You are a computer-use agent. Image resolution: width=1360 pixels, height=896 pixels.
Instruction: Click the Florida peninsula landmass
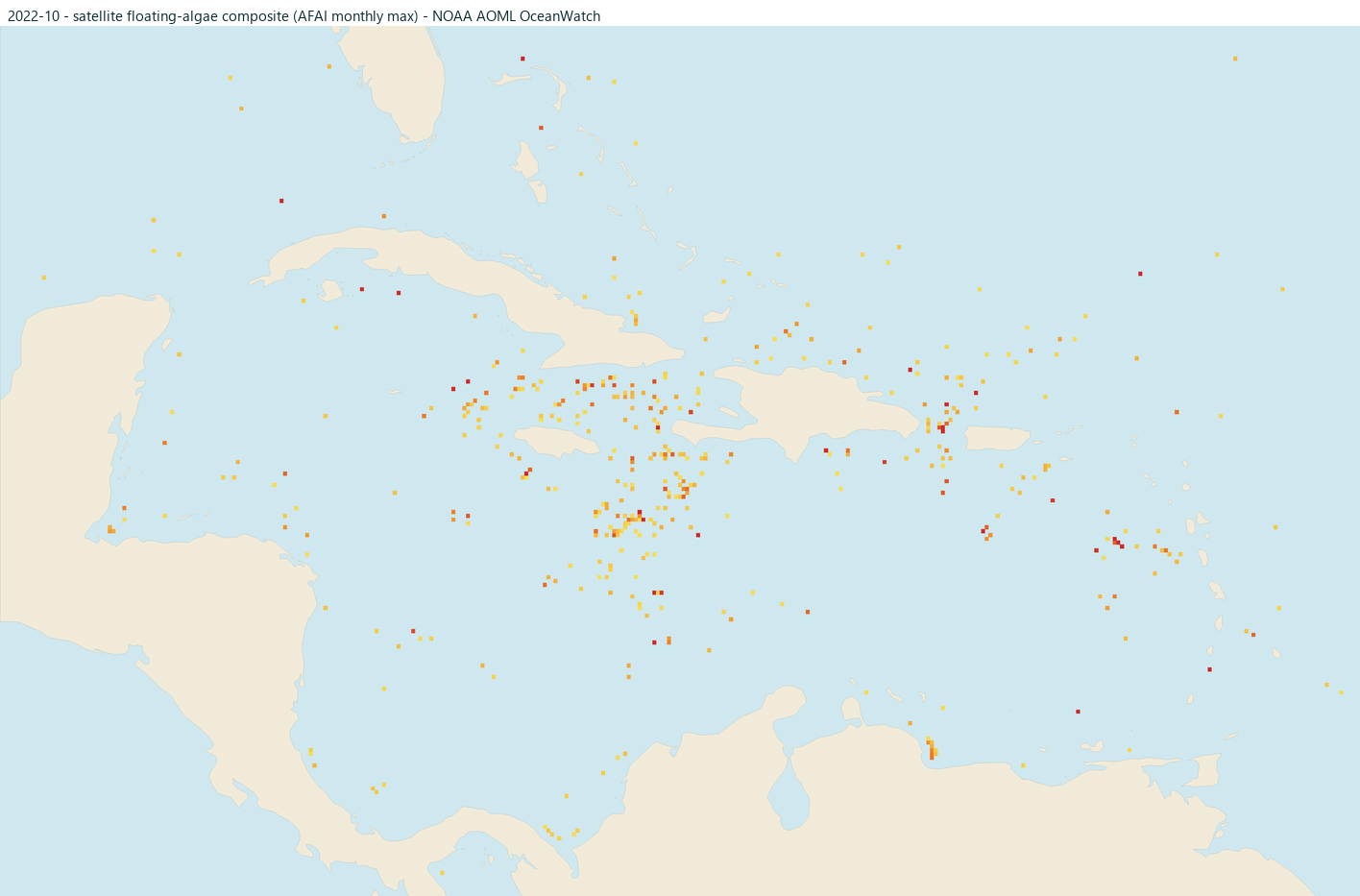400,86
